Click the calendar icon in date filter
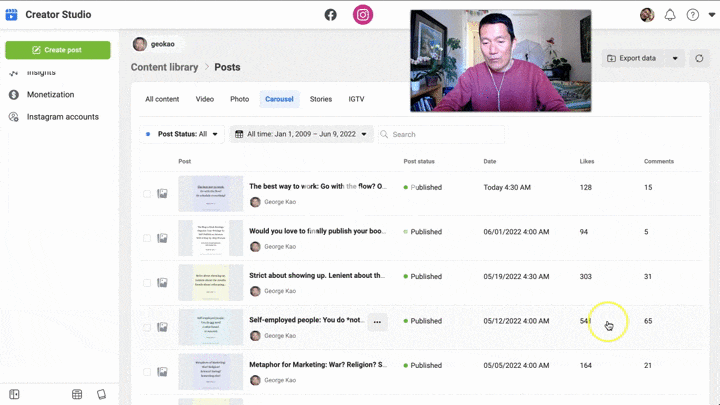This screenshot has width=720, height=405. [x=239, y=135]
